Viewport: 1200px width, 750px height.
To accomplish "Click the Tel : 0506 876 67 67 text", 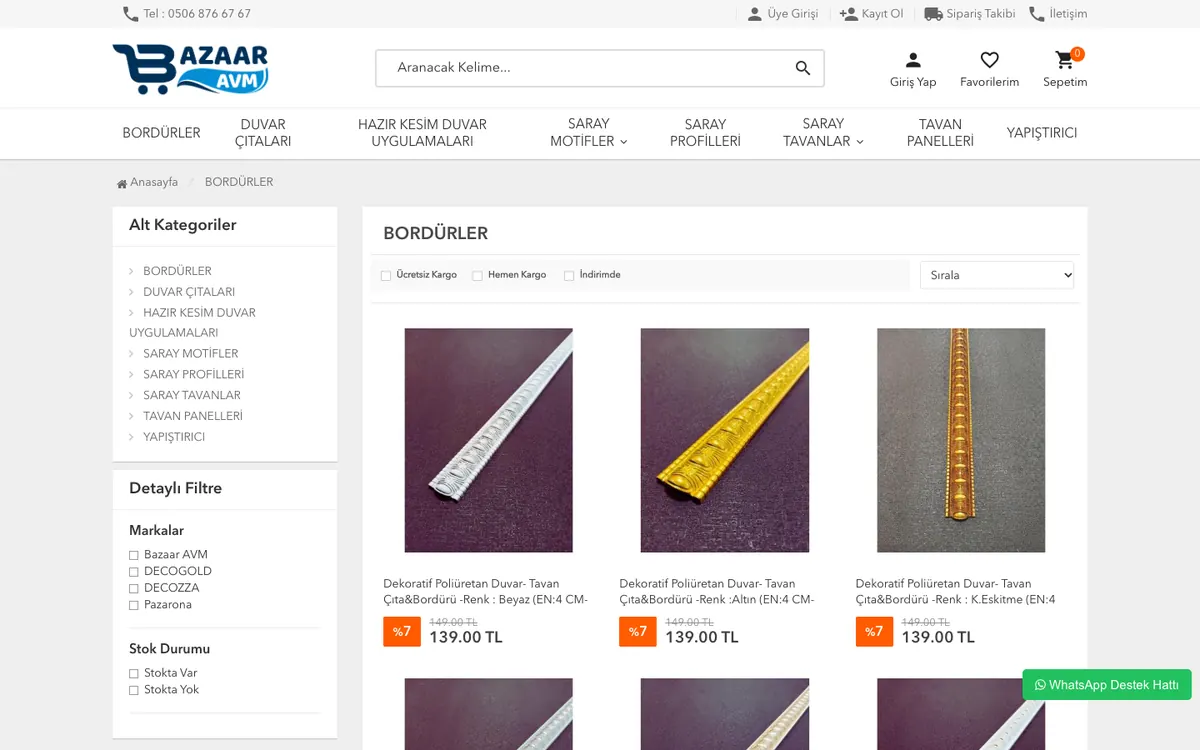I will pyautogui.click(x=197, y=14).
